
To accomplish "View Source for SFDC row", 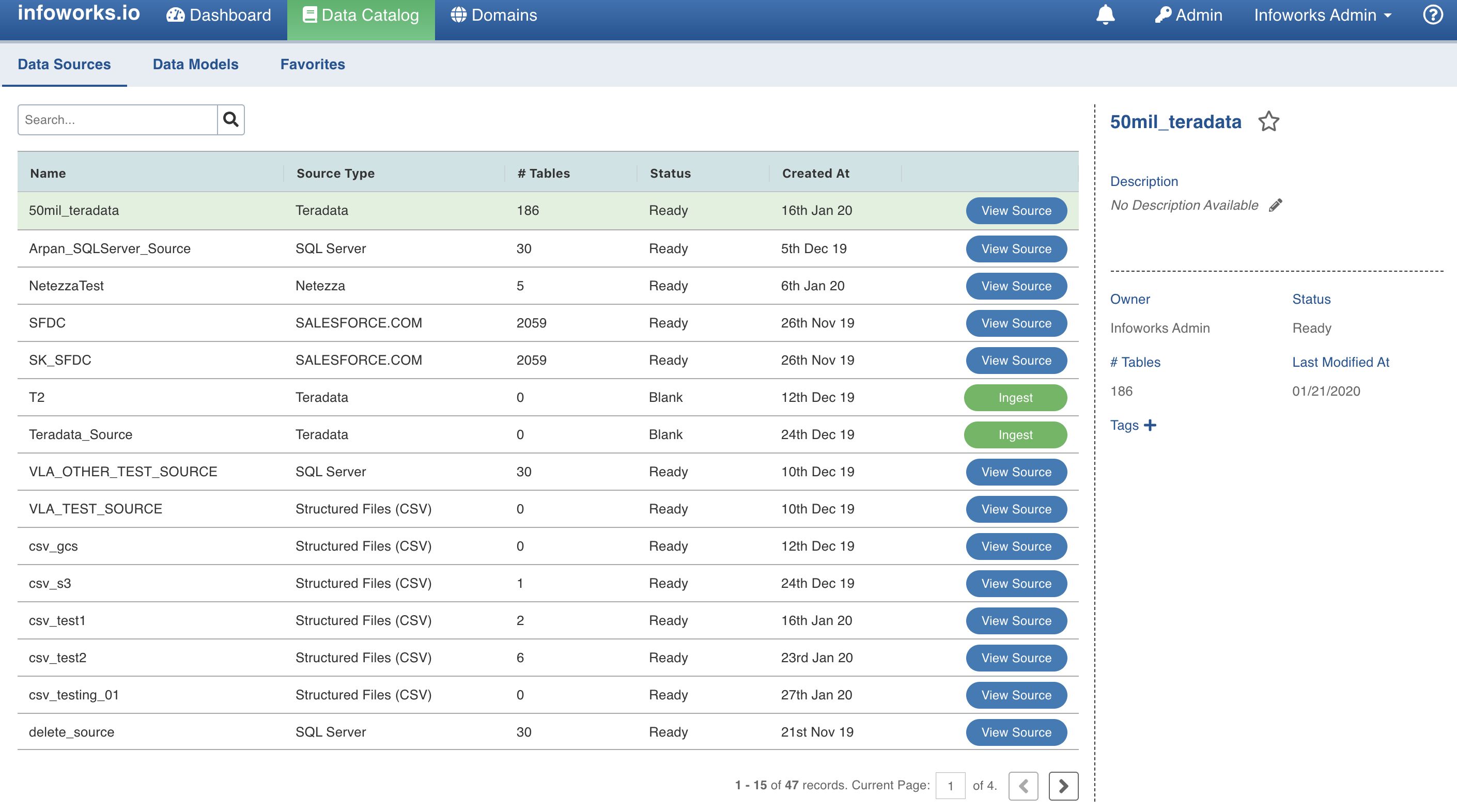I will click(x=1016, y=323).
